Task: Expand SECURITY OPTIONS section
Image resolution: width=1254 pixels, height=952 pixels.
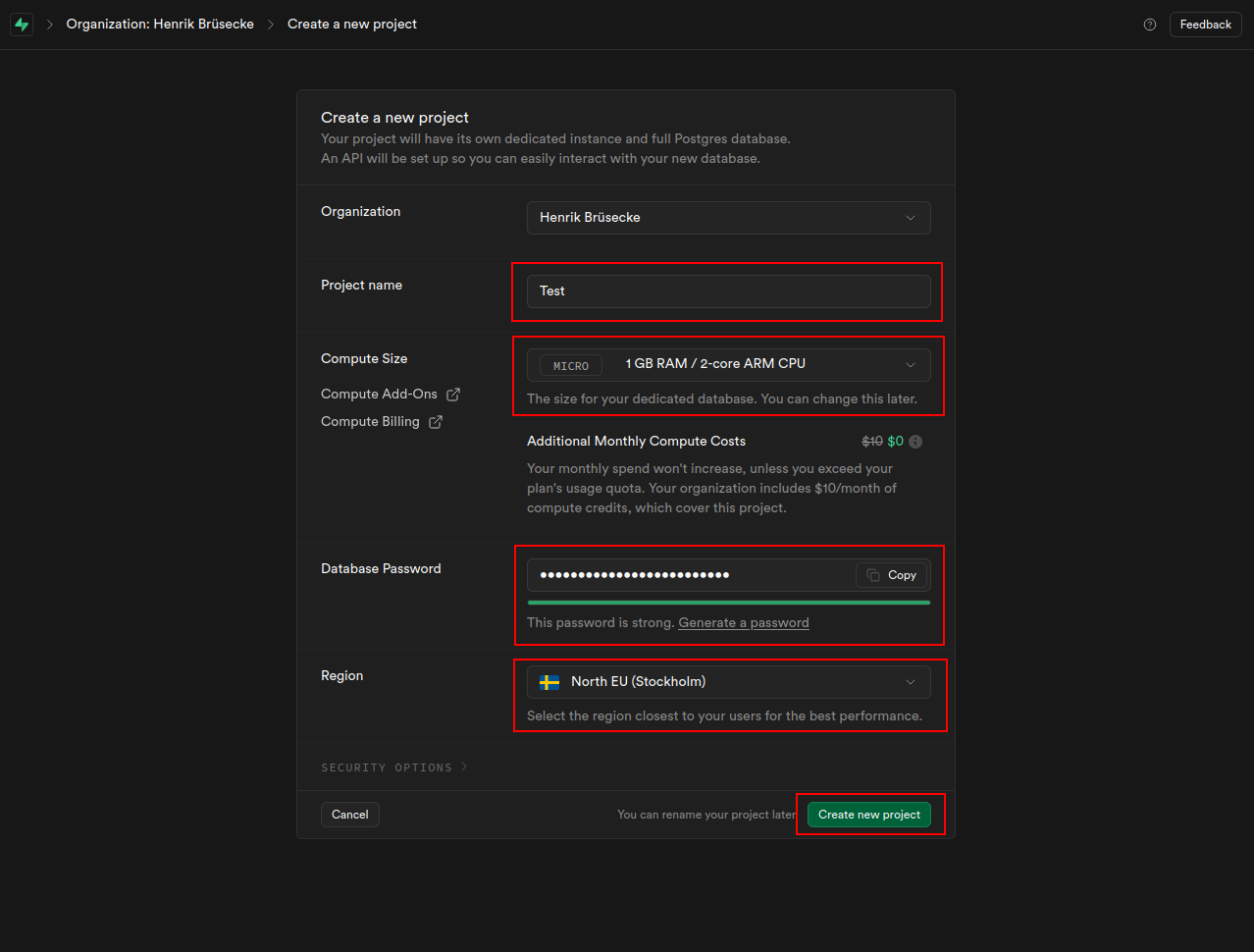Action: point(394,767)
